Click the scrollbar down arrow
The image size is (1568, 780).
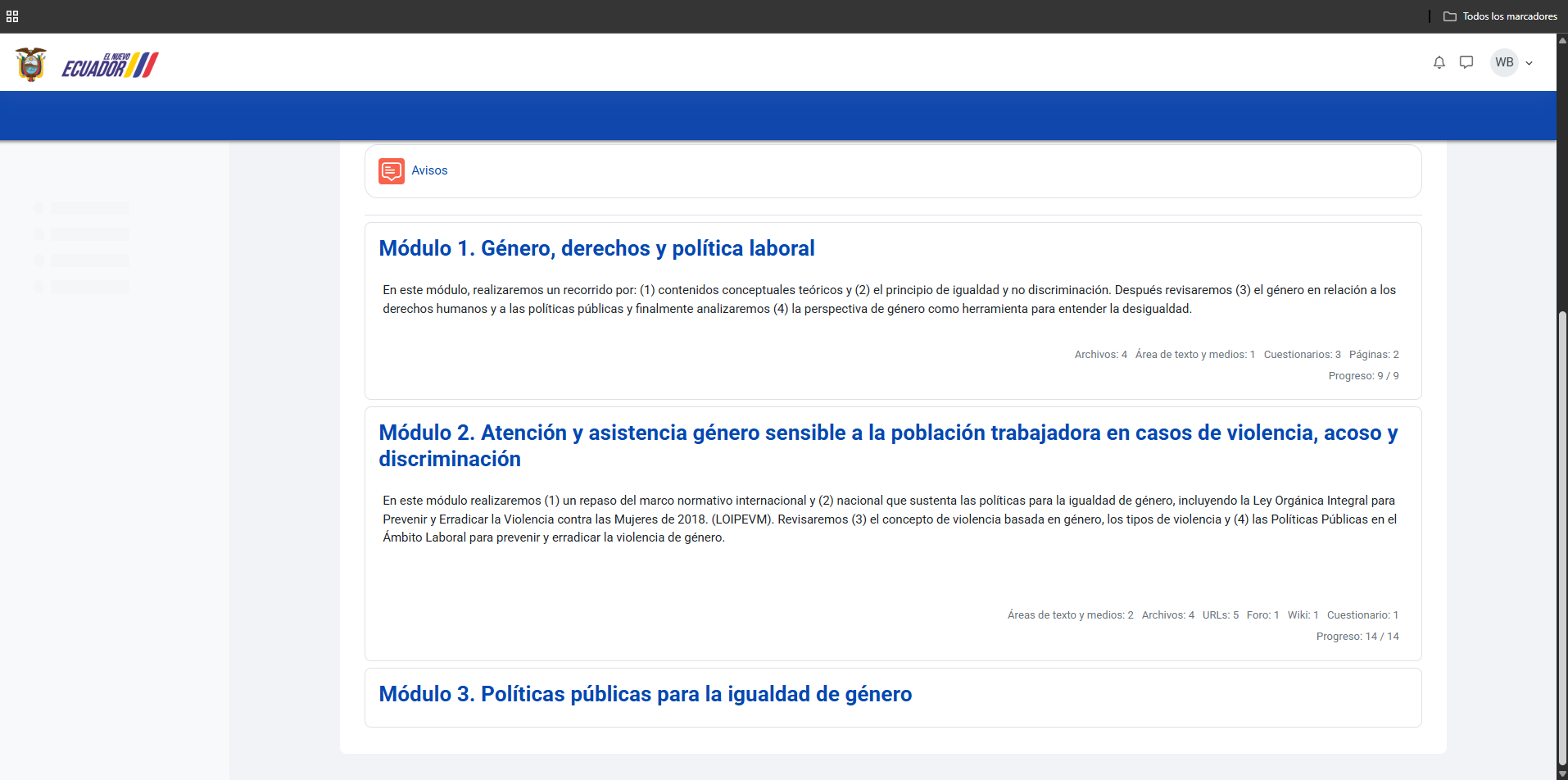pyautogui.click(x=1562, y=773)
